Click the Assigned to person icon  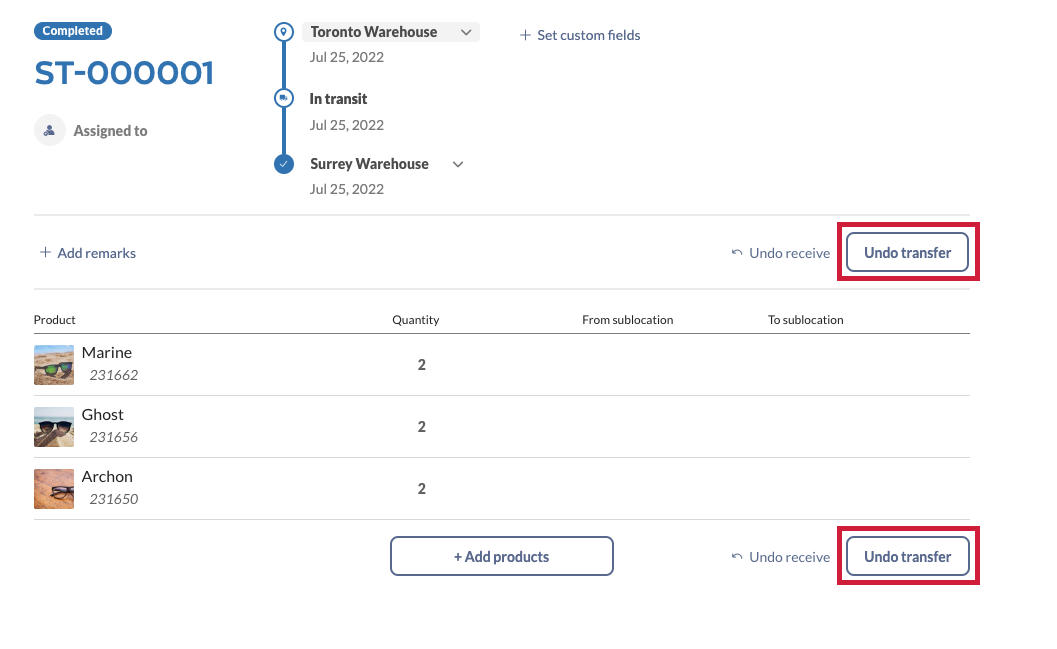coord(50,130)
